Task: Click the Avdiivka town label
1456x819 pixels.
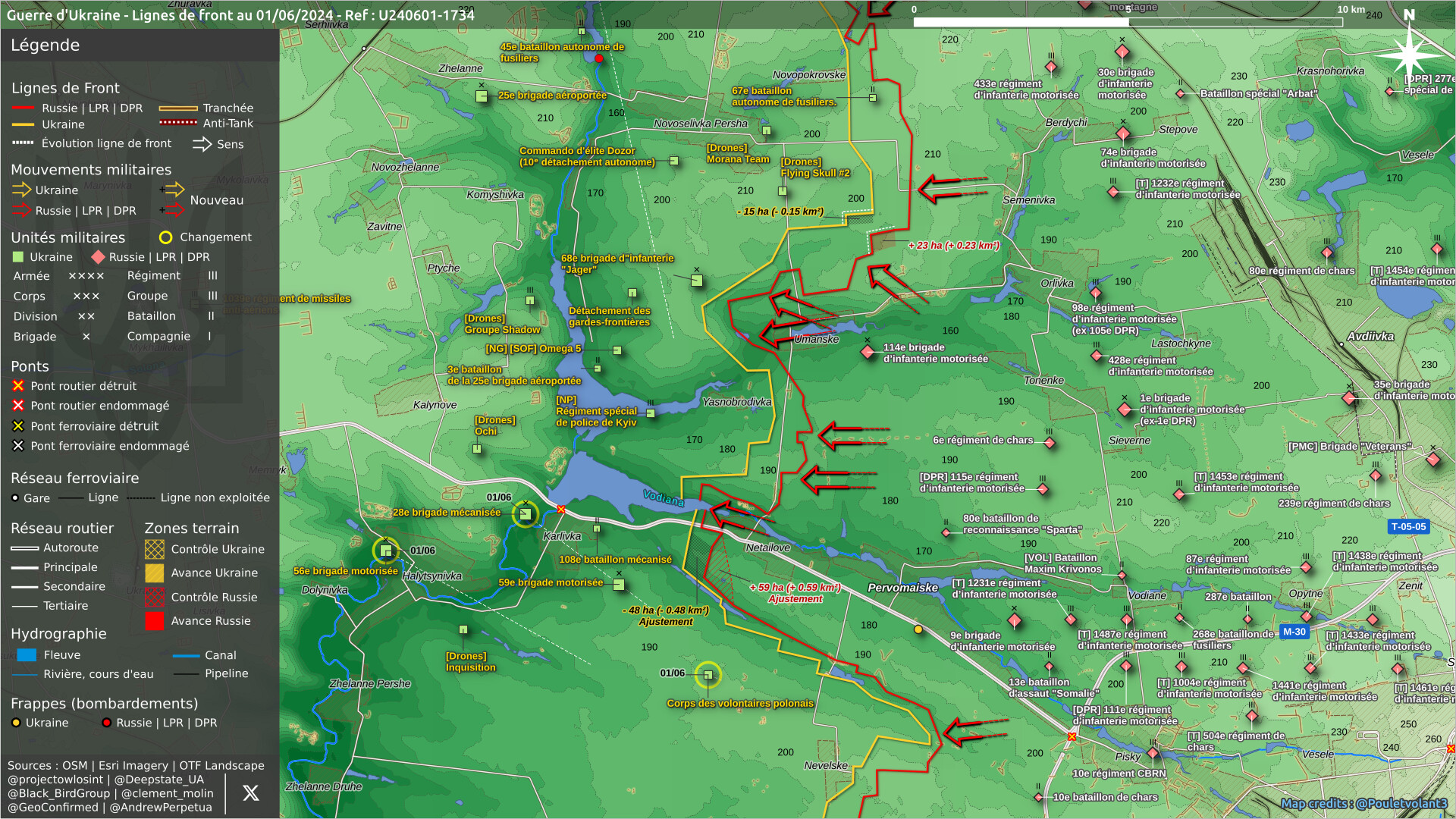Action: pyautogui.click(x=1370, y=336)
